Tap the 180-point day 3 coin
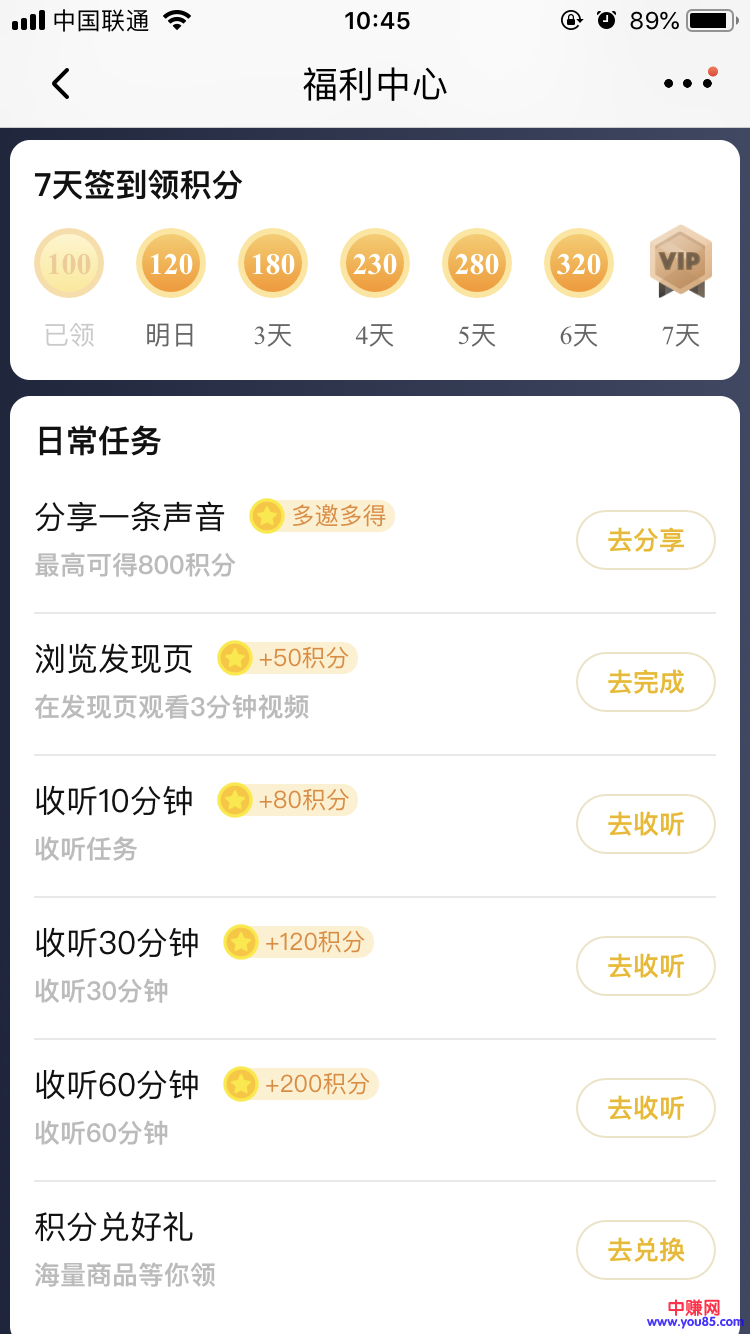 click(x=273, y=264)
